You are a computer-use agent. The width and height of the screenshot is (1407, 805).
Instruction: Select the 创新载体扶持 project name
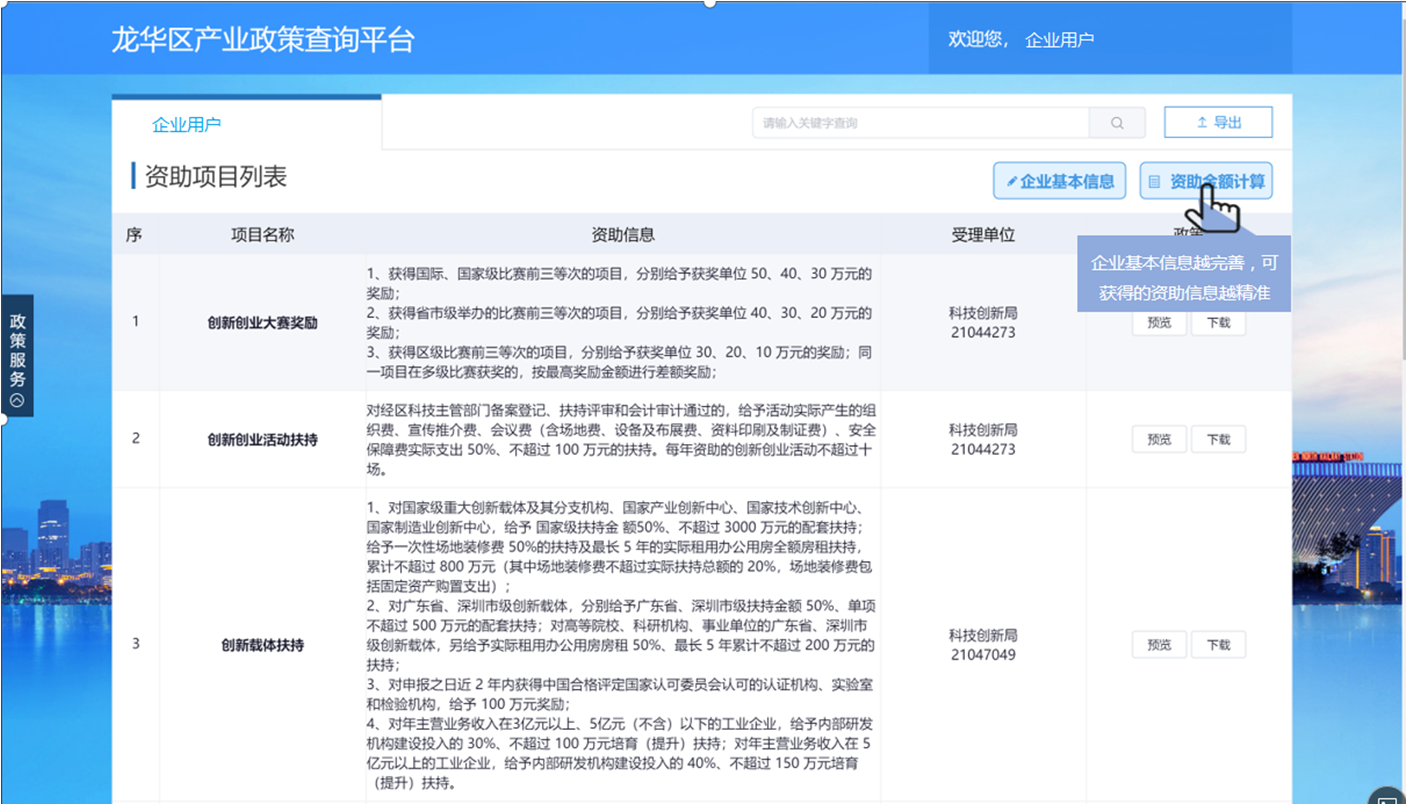click(x=262, y=645)
